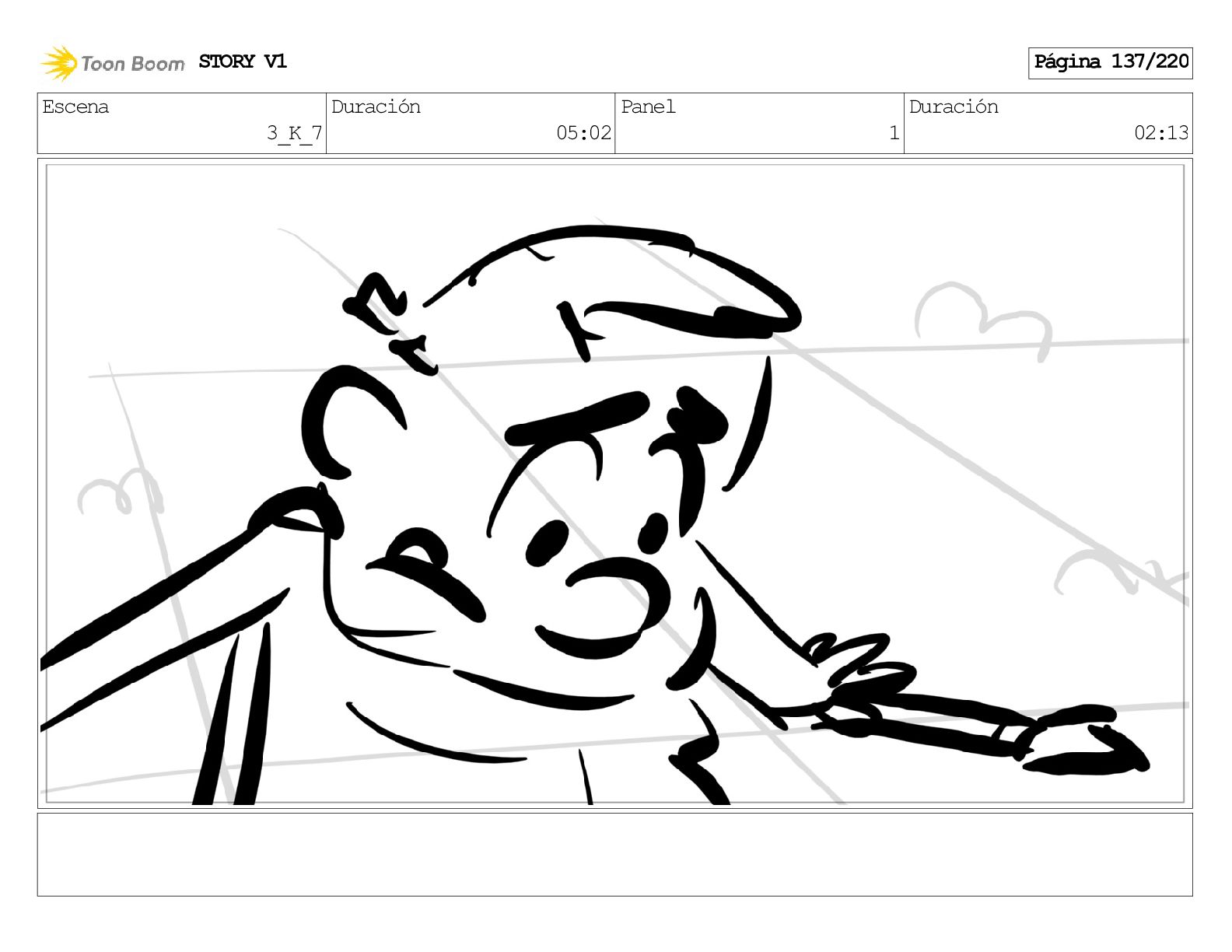Viewport: 1232px width, 952px height.
Task: Click the storyboard panel drawing
Action: pyautogui.click(x=614, y=483)
